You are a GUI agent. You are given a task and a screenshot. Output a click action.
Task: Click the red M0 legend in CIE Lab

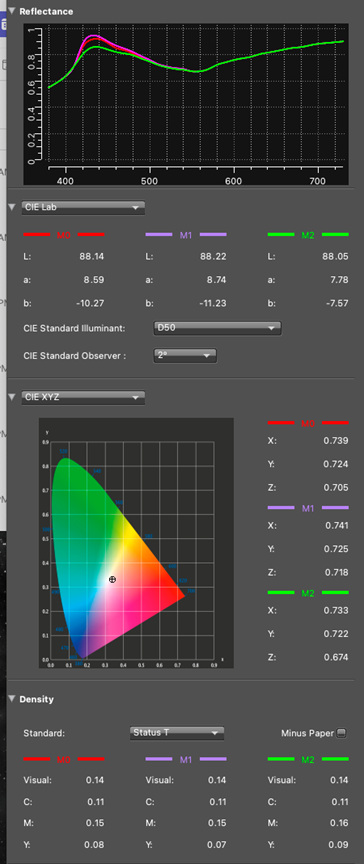tap(64, 235)
